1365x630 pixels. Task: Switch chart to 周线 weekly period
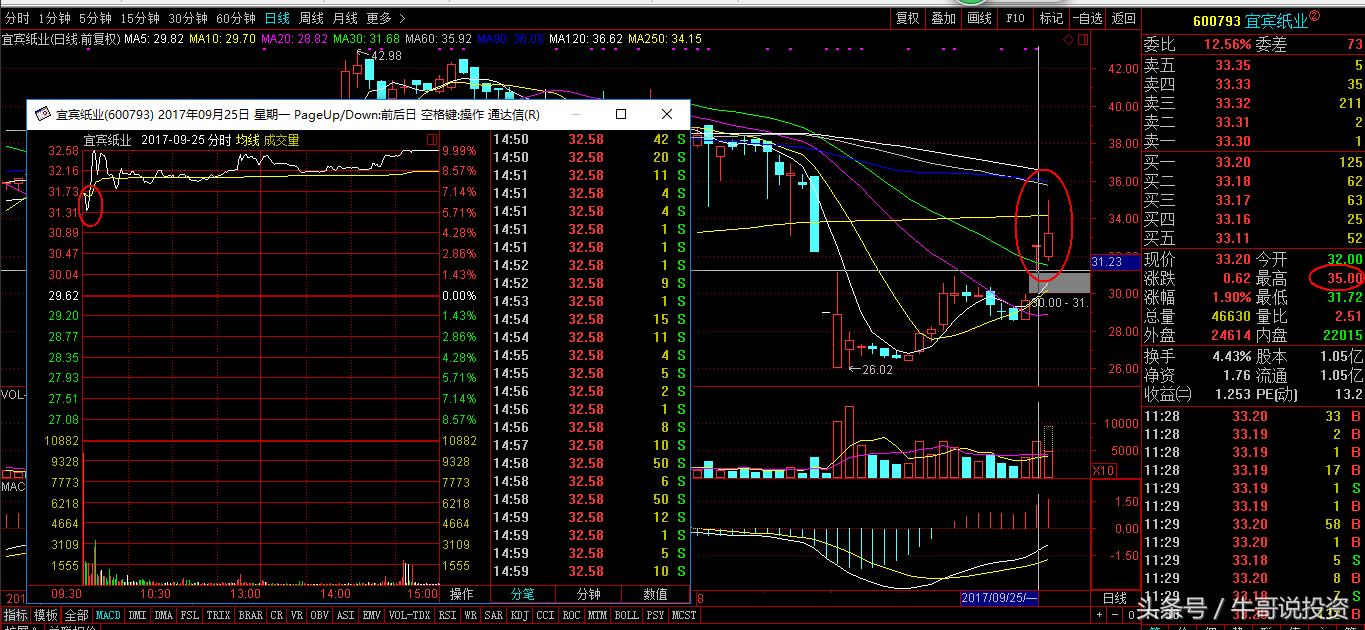click(x=311, y=18)
